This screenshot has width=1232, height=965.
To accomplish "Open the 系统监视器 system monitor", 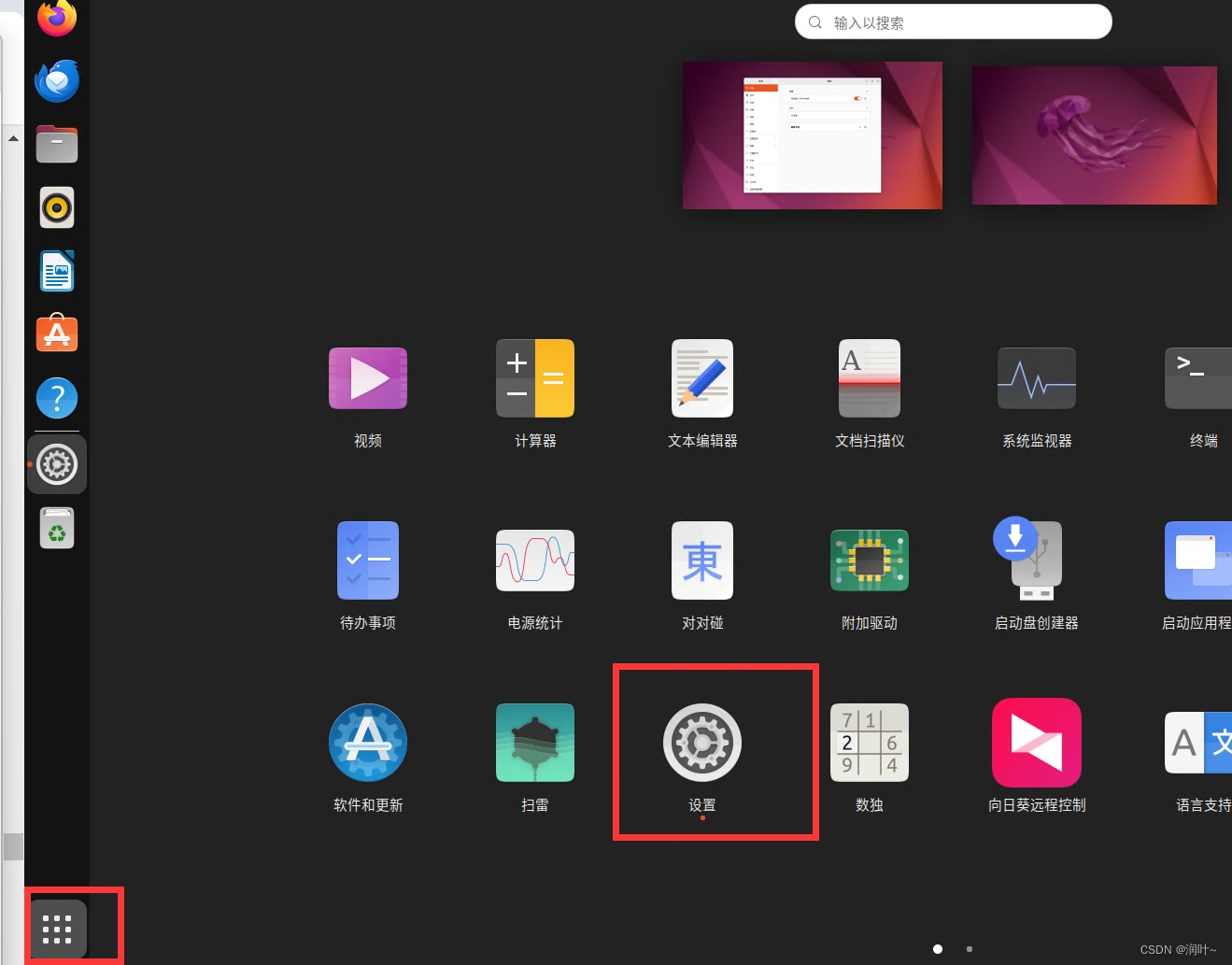I will coord(1037,378).
